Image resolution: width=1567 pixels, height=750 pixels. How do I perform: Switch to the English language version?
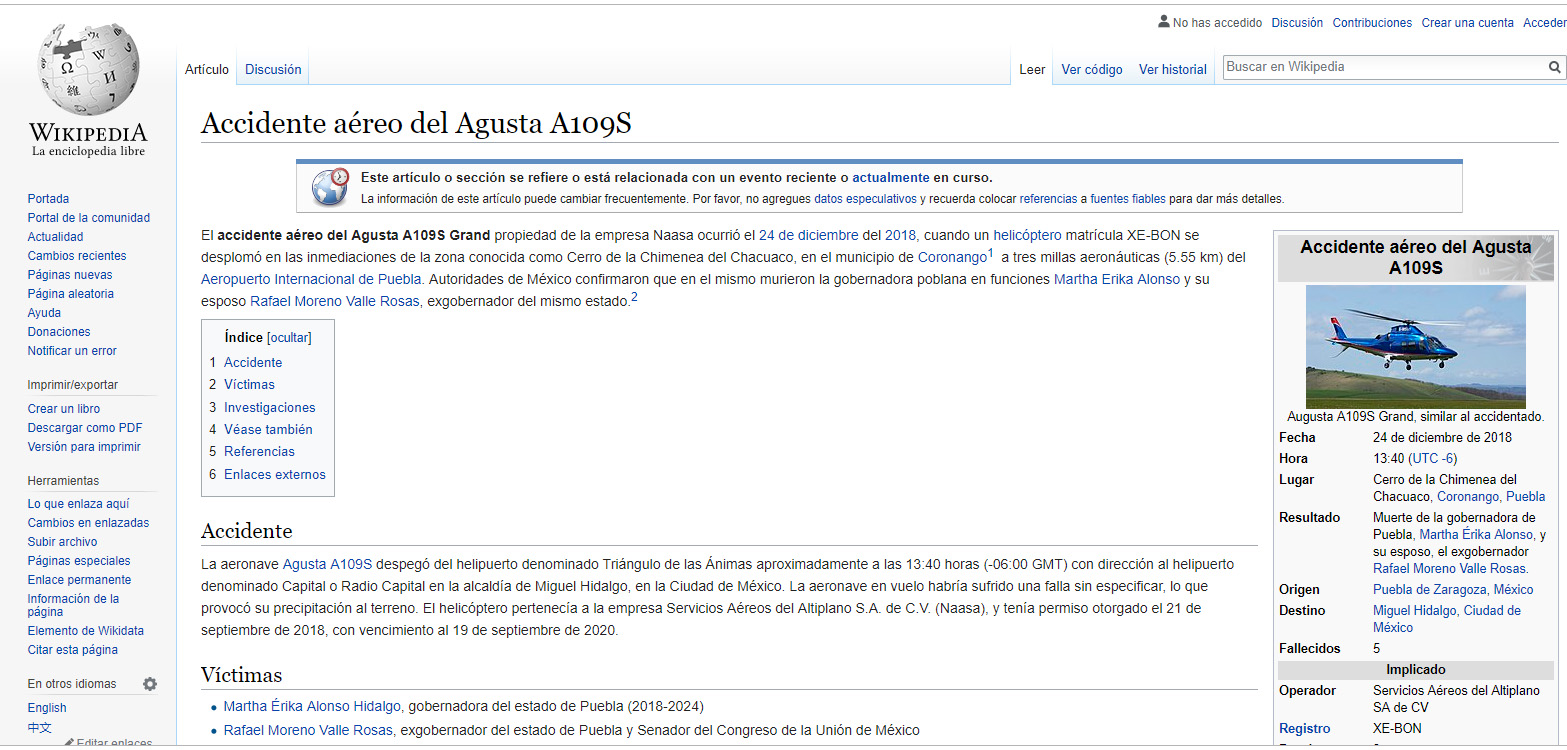(47, 708)
